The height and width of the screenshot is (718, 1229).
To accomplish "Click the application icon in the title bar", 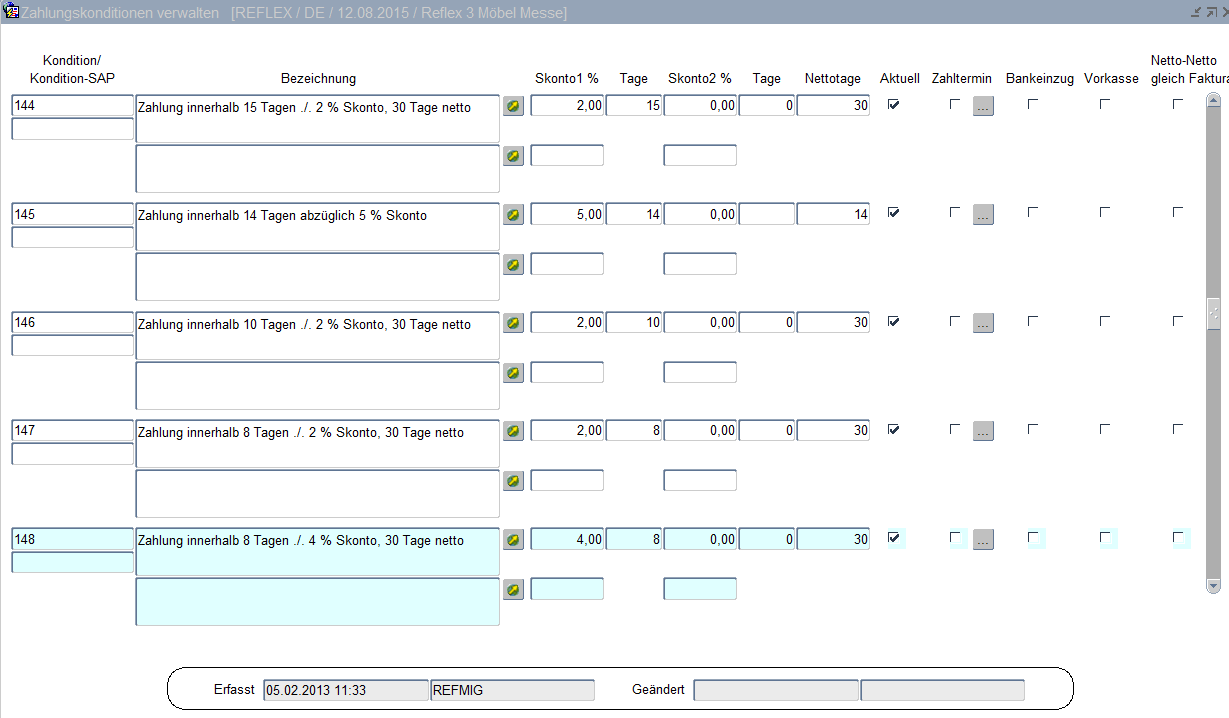I will (12, 12).
